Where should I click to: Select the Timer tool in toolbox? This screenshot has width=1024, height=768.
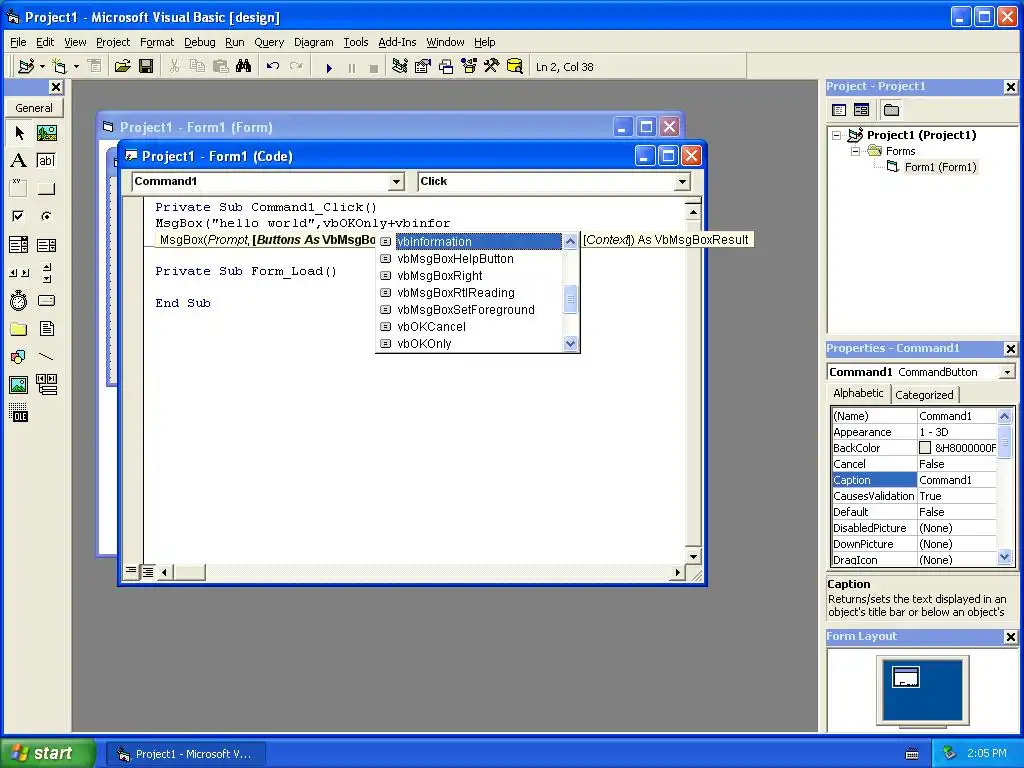pos(19,300)
